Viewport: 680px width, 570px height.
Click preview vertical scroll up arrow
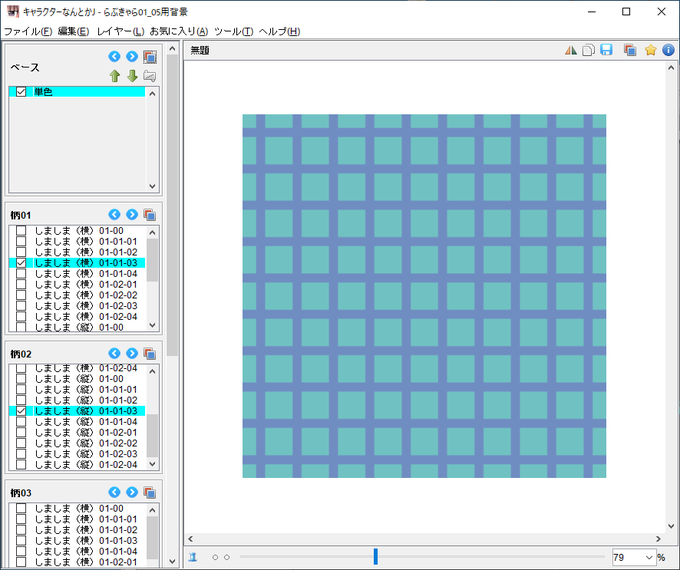tap(671, 68)
